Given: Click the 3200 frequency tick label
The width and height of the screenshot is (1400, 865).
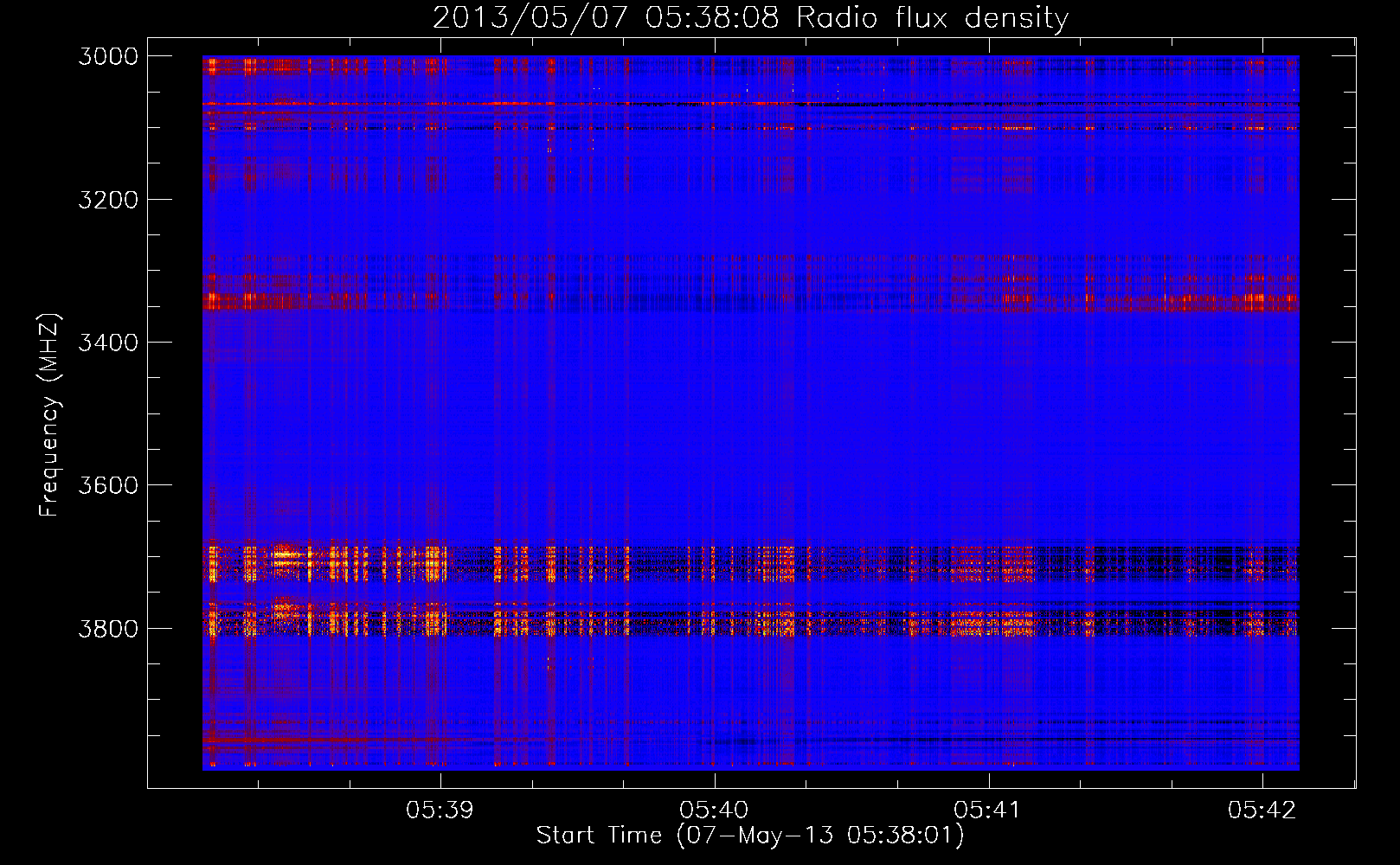Looking at the screenshot, I should 108,200.
